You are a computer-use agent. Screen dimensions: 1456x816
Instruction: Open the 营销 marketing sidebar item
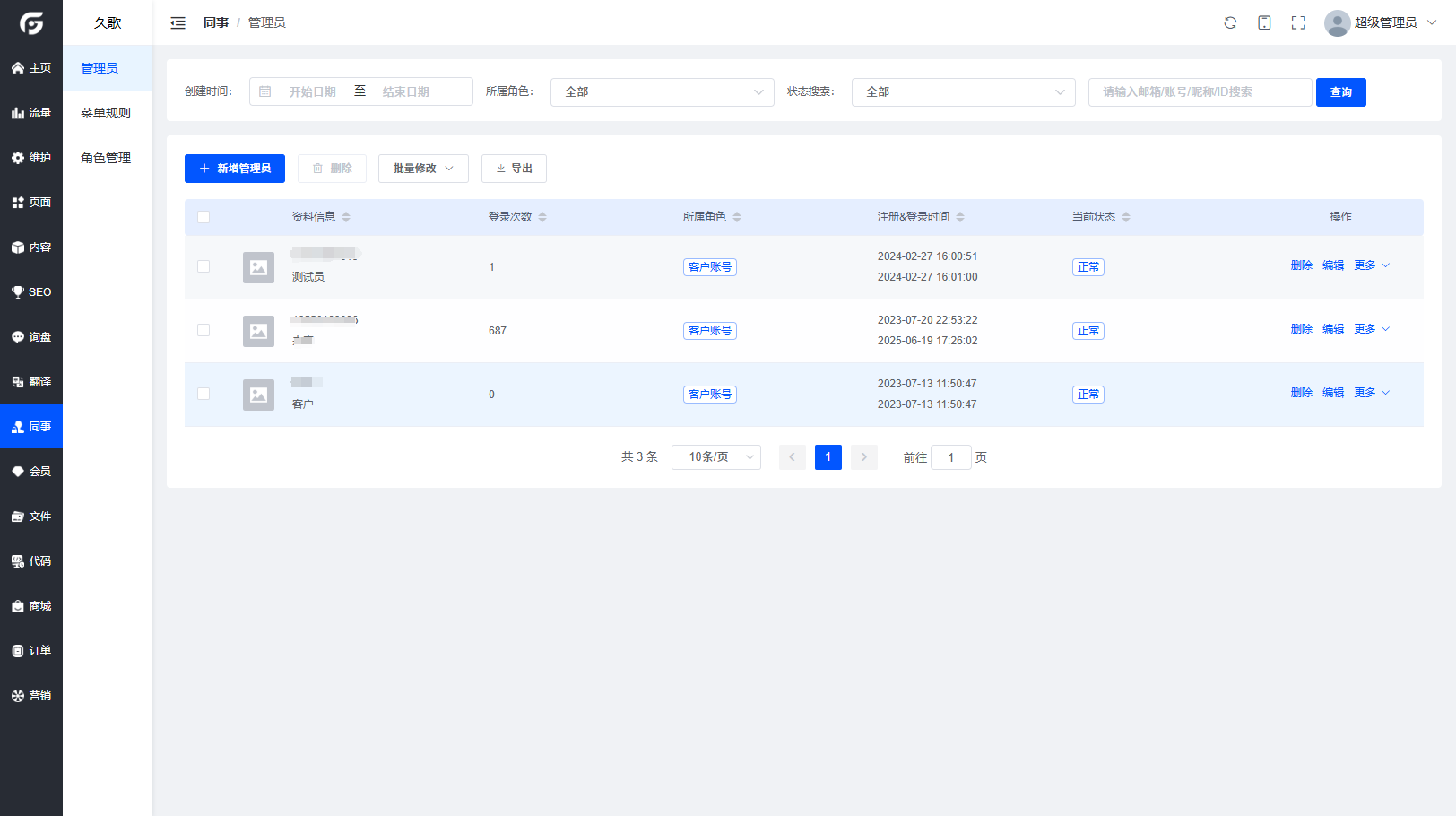point(31,696)
